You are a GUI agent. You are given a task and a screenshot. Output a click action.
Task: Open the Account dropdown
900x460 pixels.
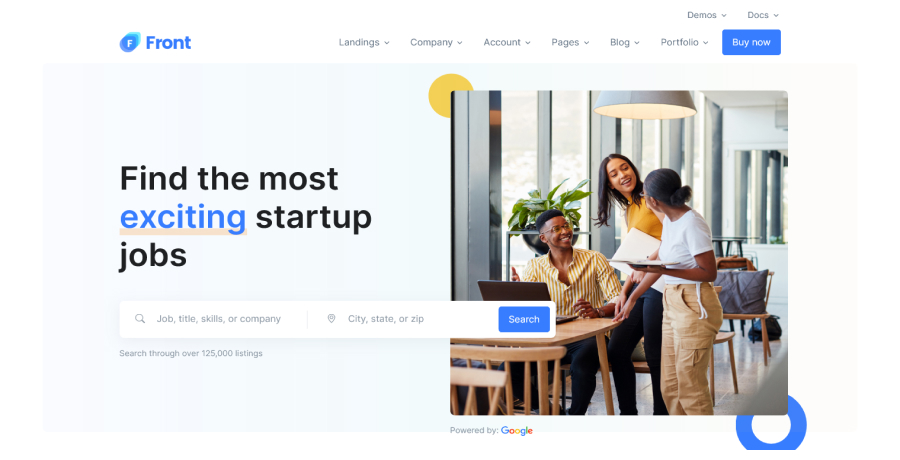(507, 42)
